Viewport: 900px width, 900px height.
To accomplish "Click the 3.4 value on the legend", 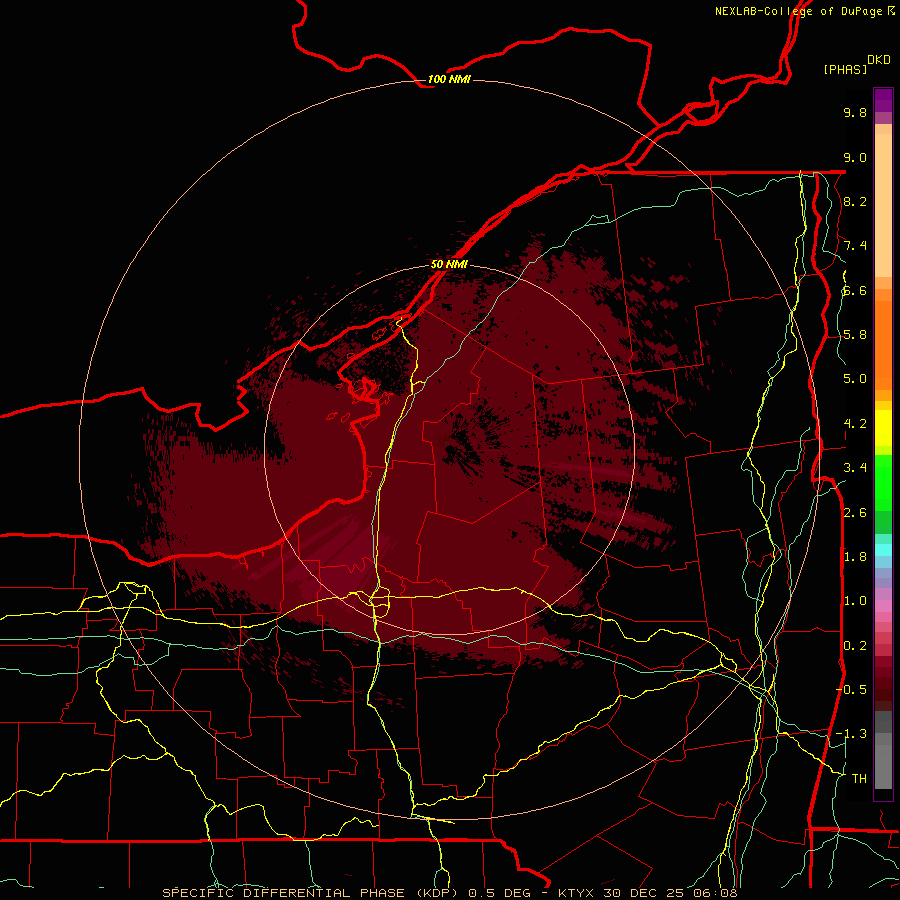I will click(x=855, y=468).
